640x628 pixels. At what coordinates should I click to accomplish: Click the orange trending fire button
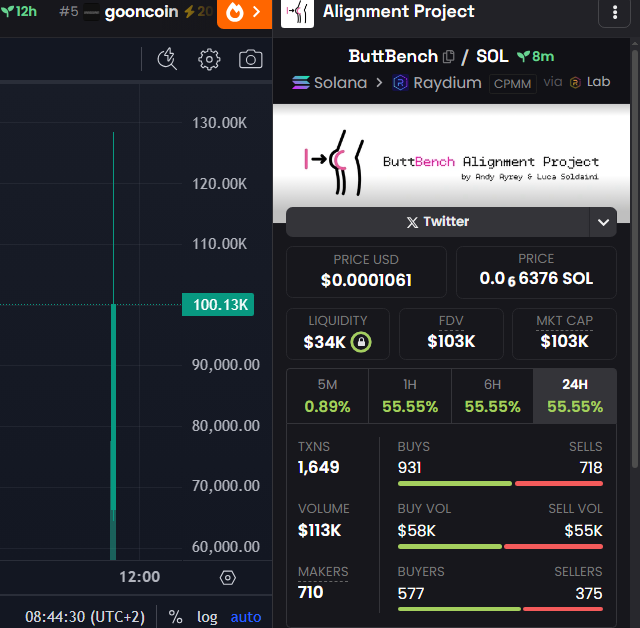click(x=244, y=14)
